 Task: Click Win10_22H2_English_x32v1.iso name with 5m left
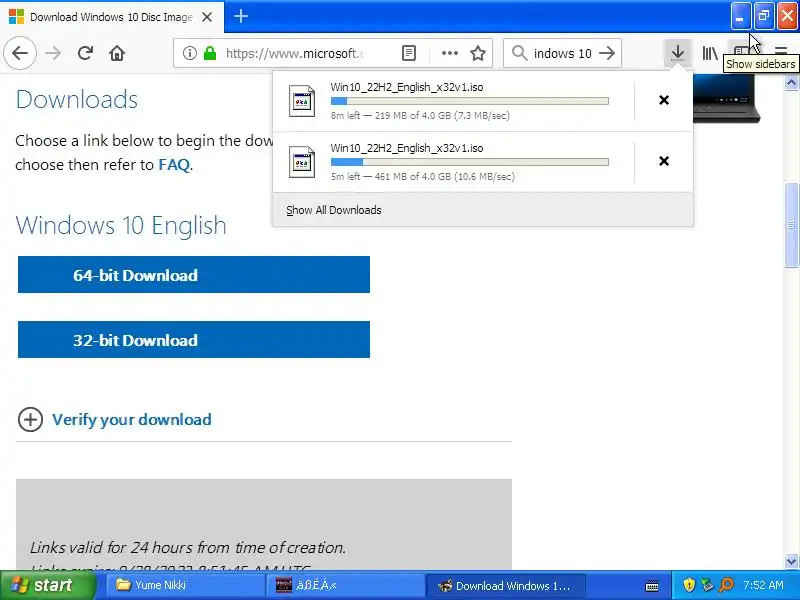pyautogui.click(x=407, y=148)
